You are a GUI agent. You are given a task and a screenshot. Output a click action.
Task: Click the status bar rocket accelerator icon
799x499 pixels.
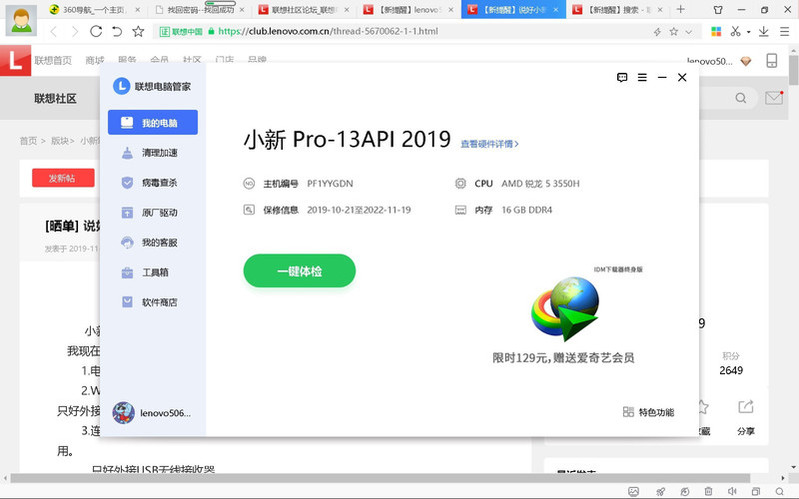click(660, 491)
